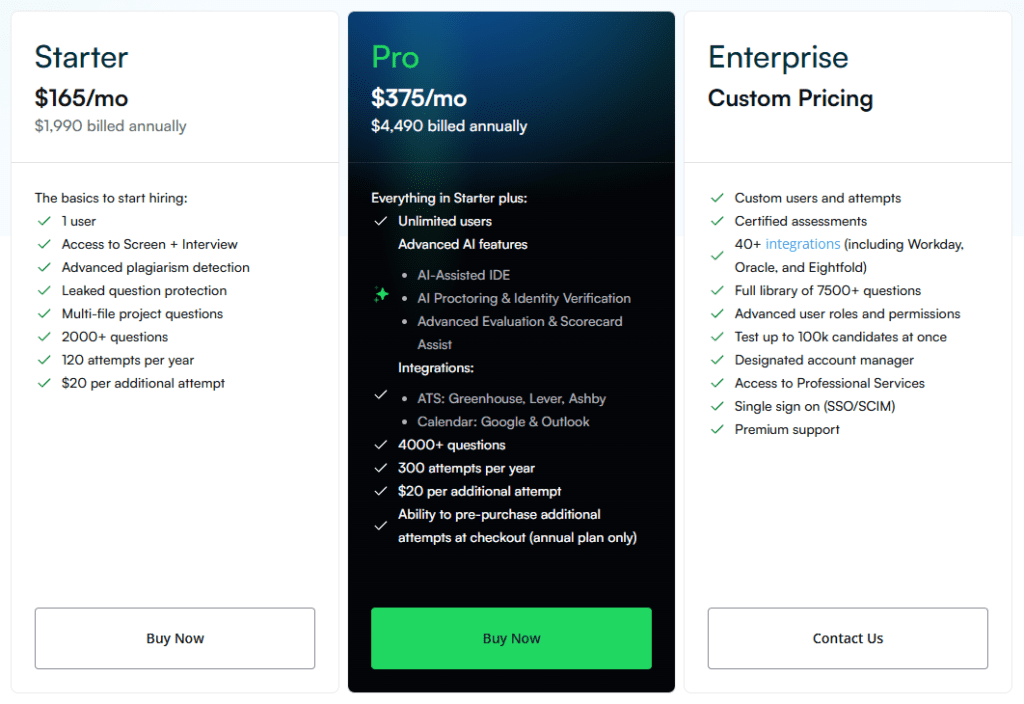Click Buy Now on the Starter plan
Image resolution: width=1024 pixels, height=704 pixels.
[x=174, y=638]
